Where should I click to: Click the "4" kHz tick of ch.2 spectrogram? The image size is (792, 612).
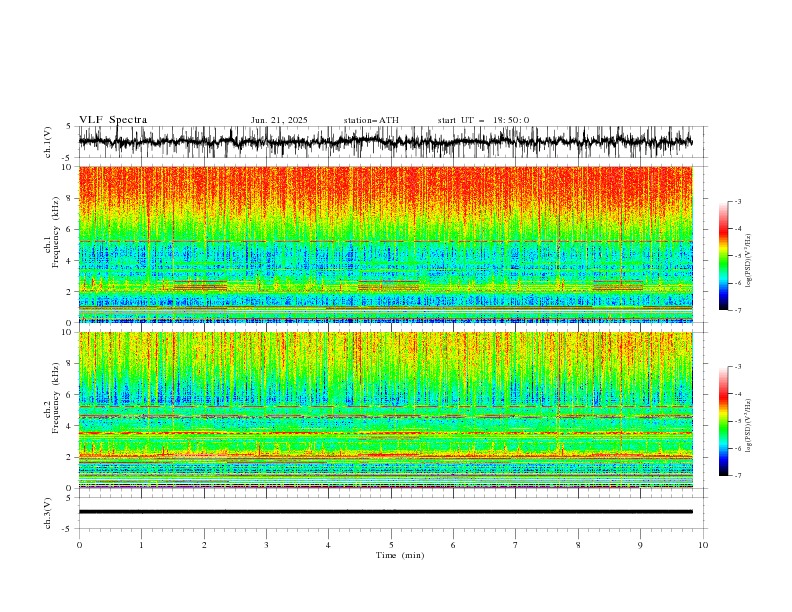[70, 426]
